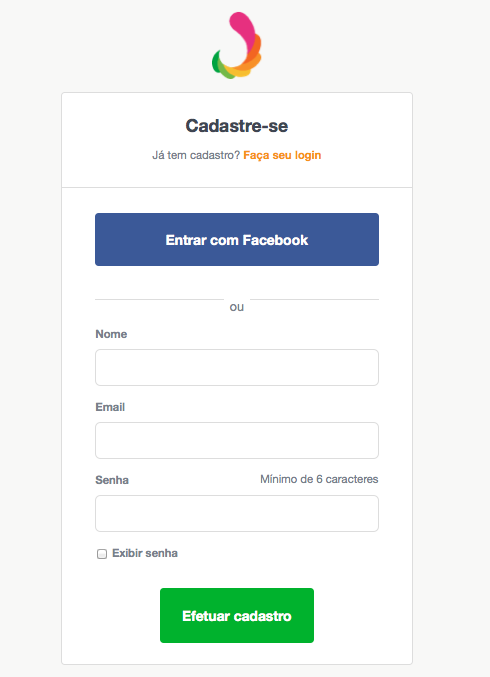
Task: Sign in with 'Entrar com Facebook' button
Action: [237, 240]
